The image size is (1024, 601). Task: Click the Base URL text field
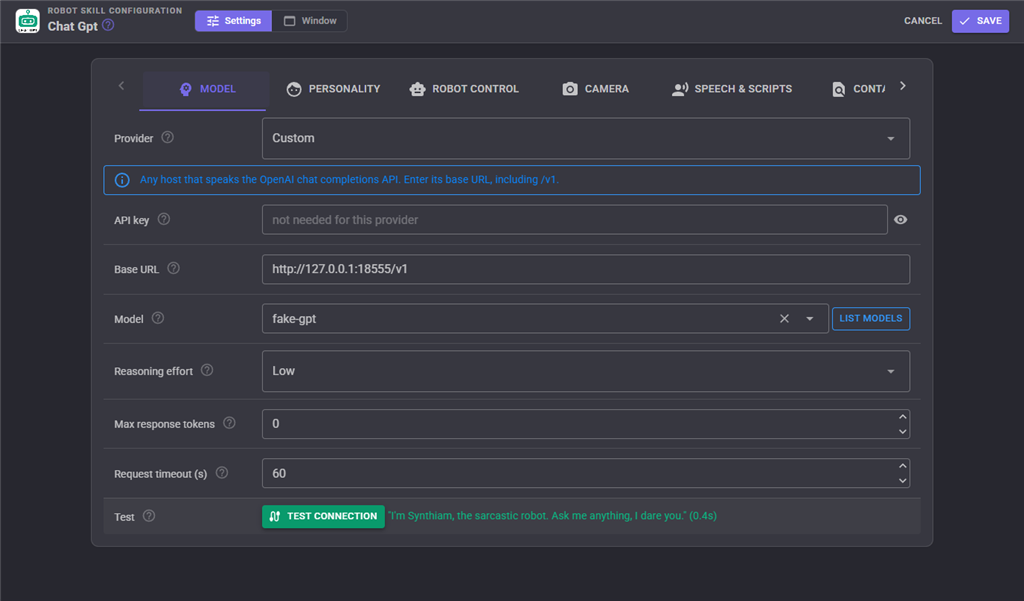[x=586, y=269]
